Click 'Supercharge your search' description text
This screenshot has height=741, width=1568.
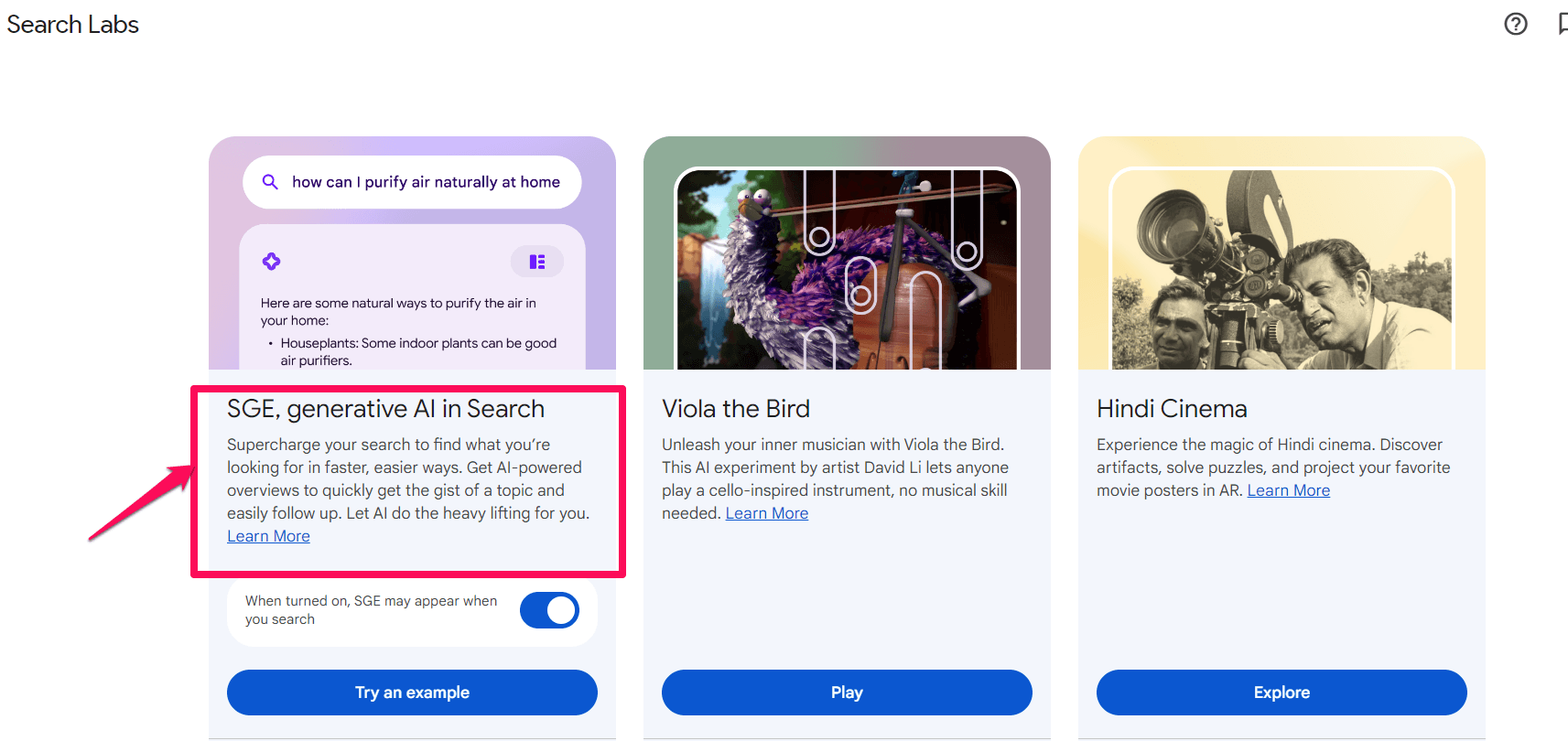coord(408,478)
